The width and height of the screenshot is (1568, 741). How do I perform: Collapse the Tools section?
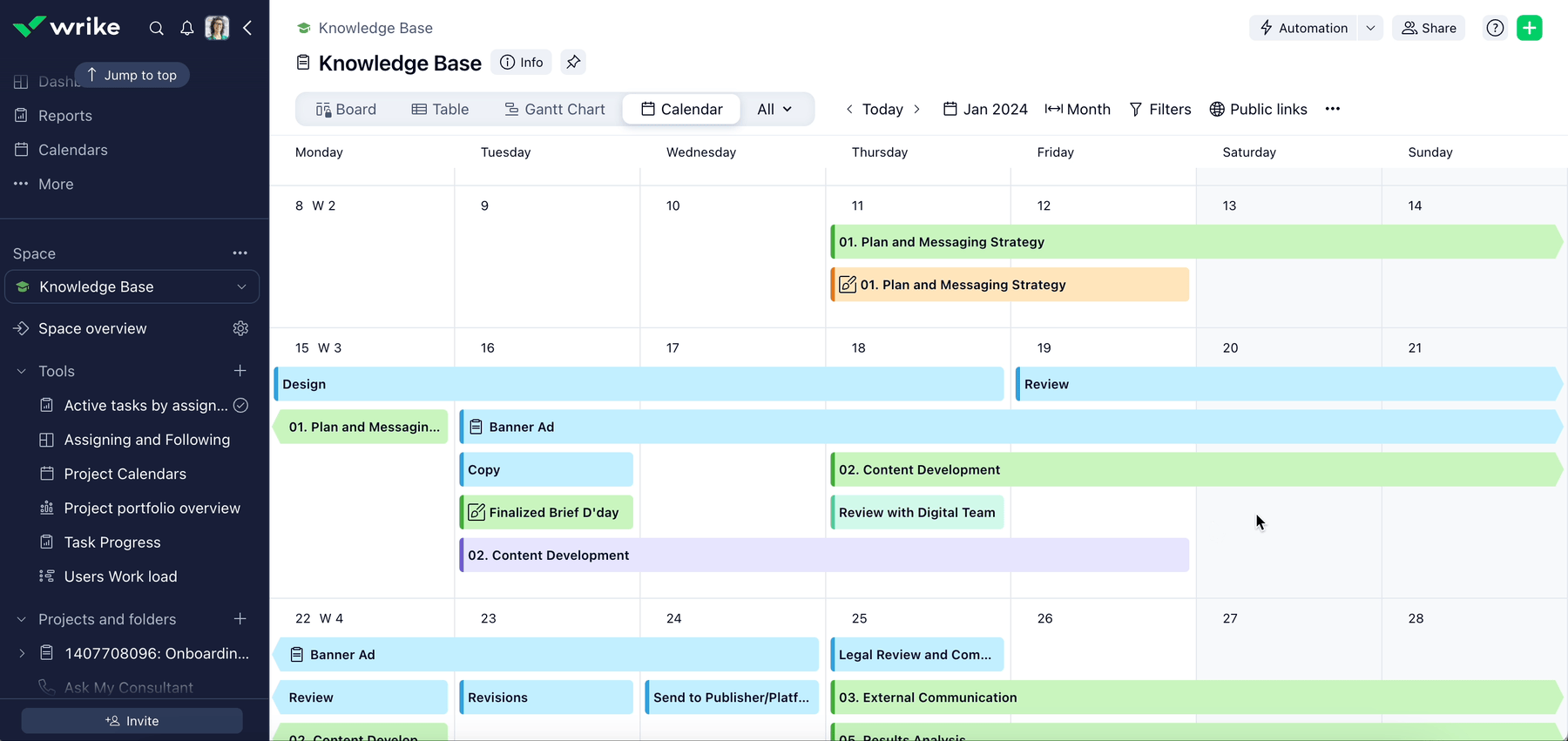click(22, 371)
